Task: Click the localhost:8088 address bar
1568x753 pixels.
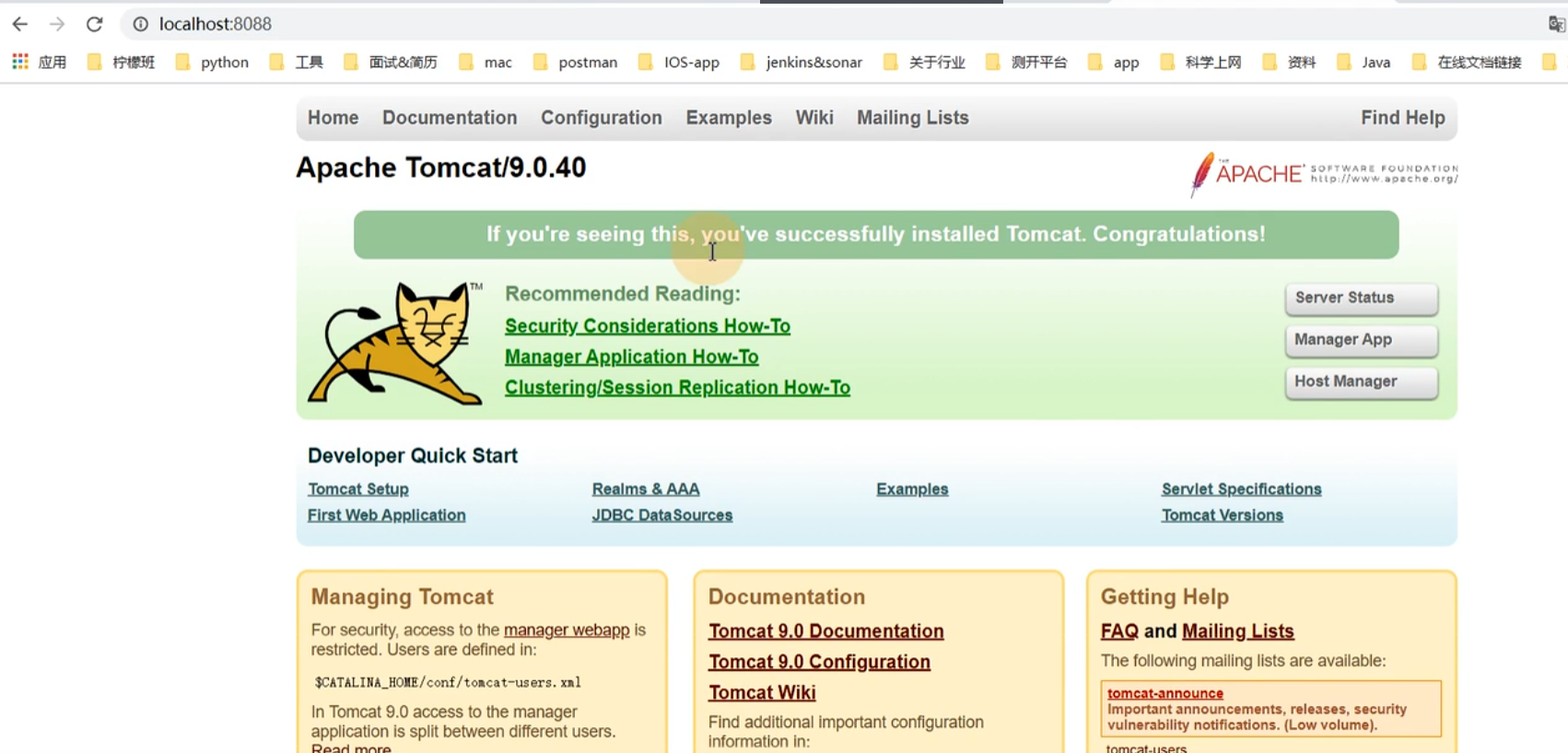Action: point(829,24)
